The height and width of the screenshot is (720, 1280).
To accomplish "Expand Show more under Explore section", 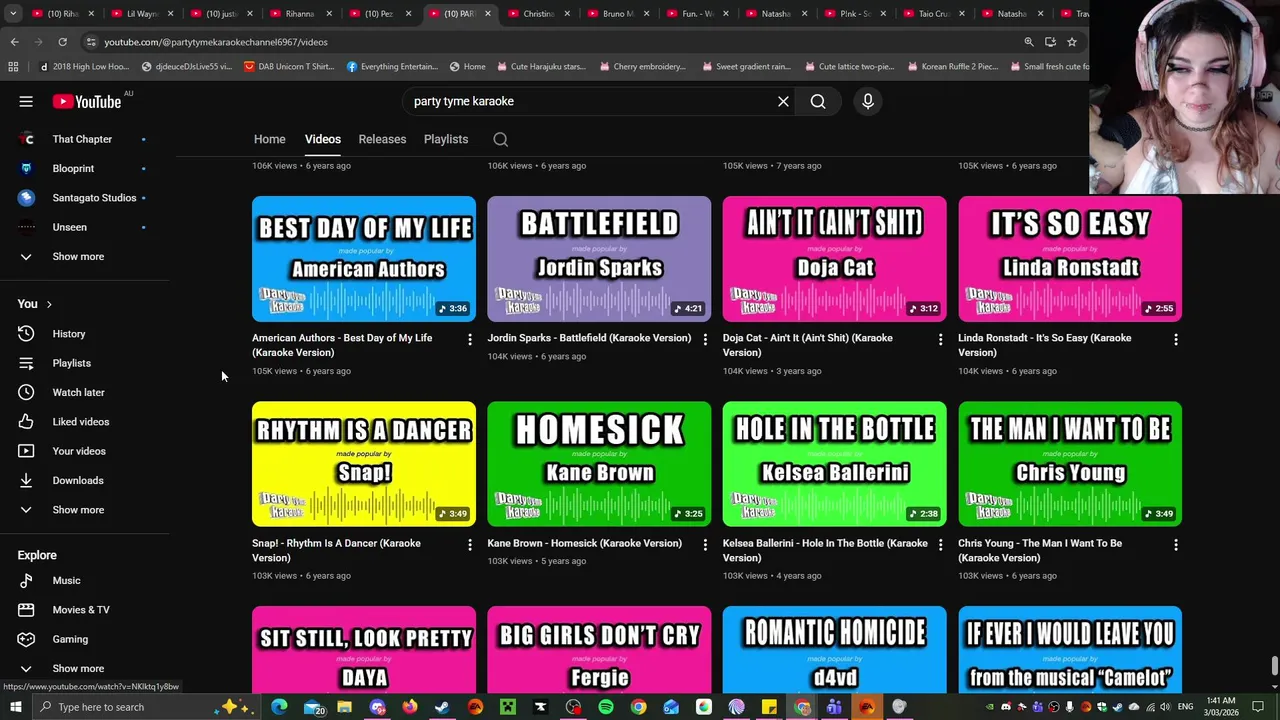I will (80, 668).
